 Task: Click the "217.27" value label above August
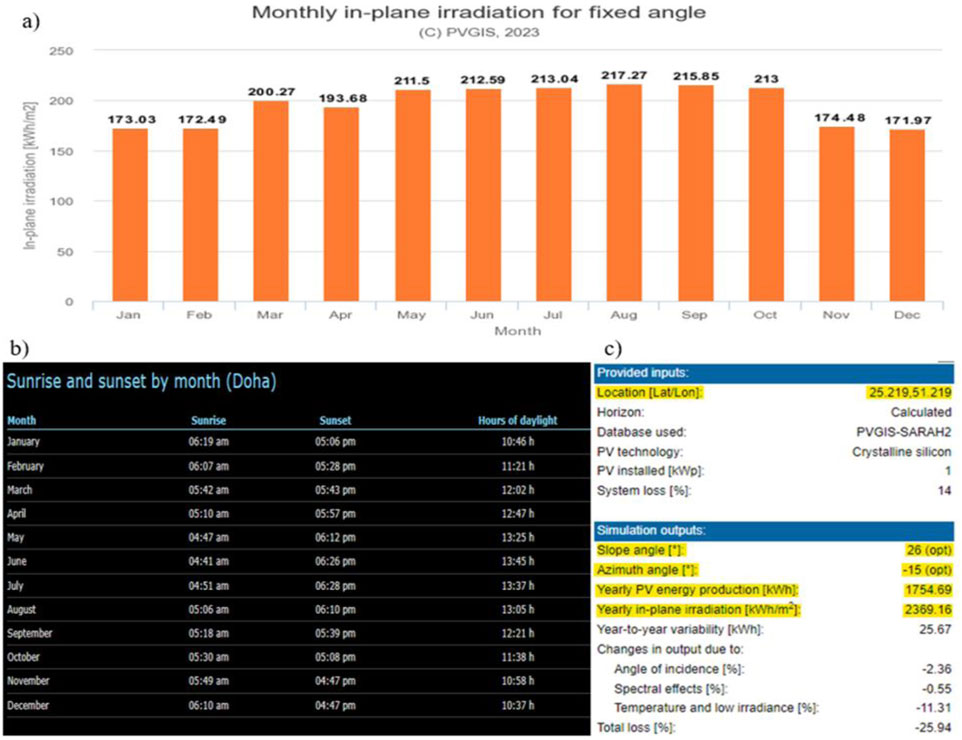coord(625,75)
